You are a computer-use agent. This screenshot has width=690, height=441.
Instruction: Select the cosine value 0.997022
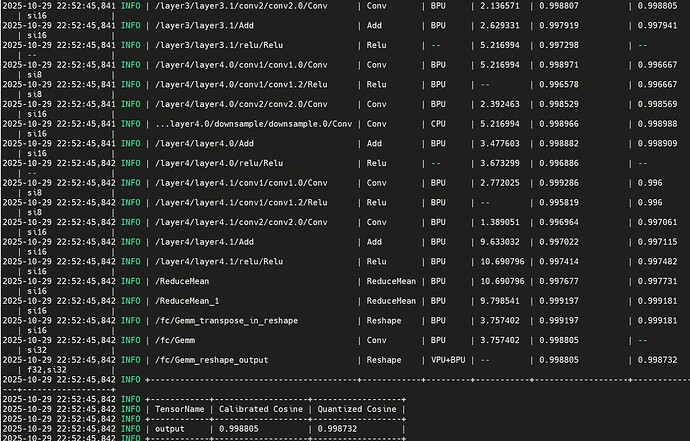tap(559, 242)
